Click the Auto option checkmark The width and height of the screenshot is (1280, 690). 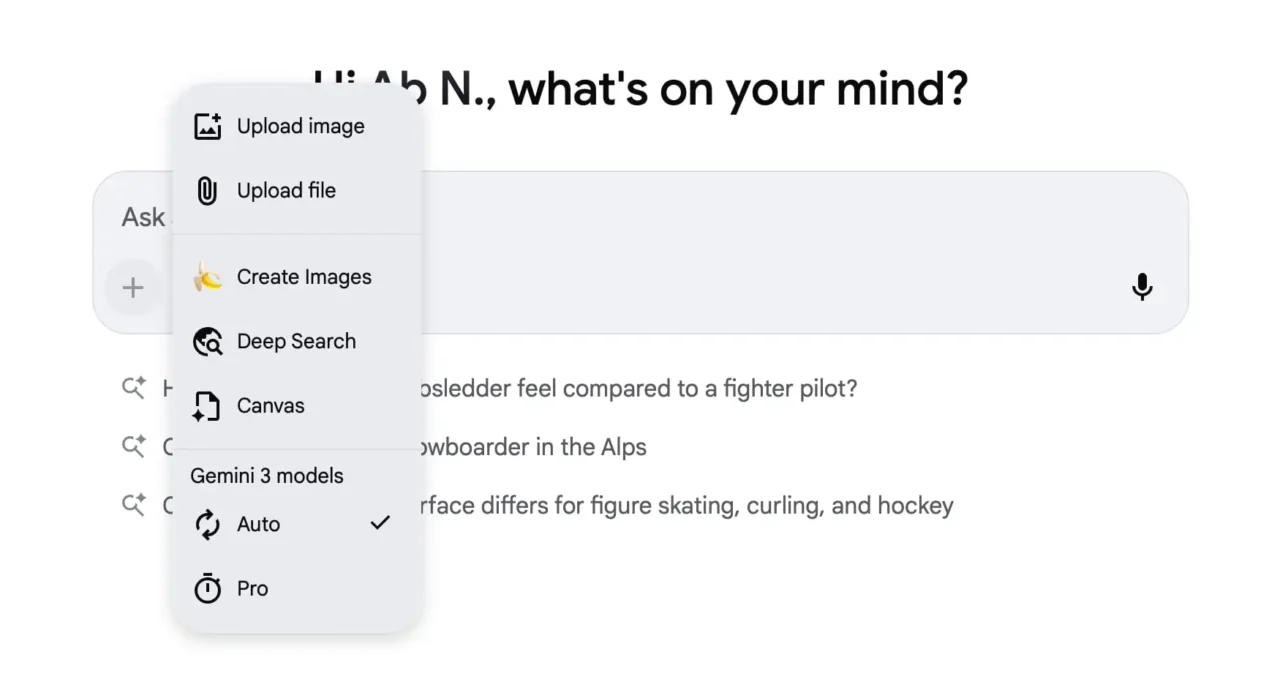(x=380, y=522)
